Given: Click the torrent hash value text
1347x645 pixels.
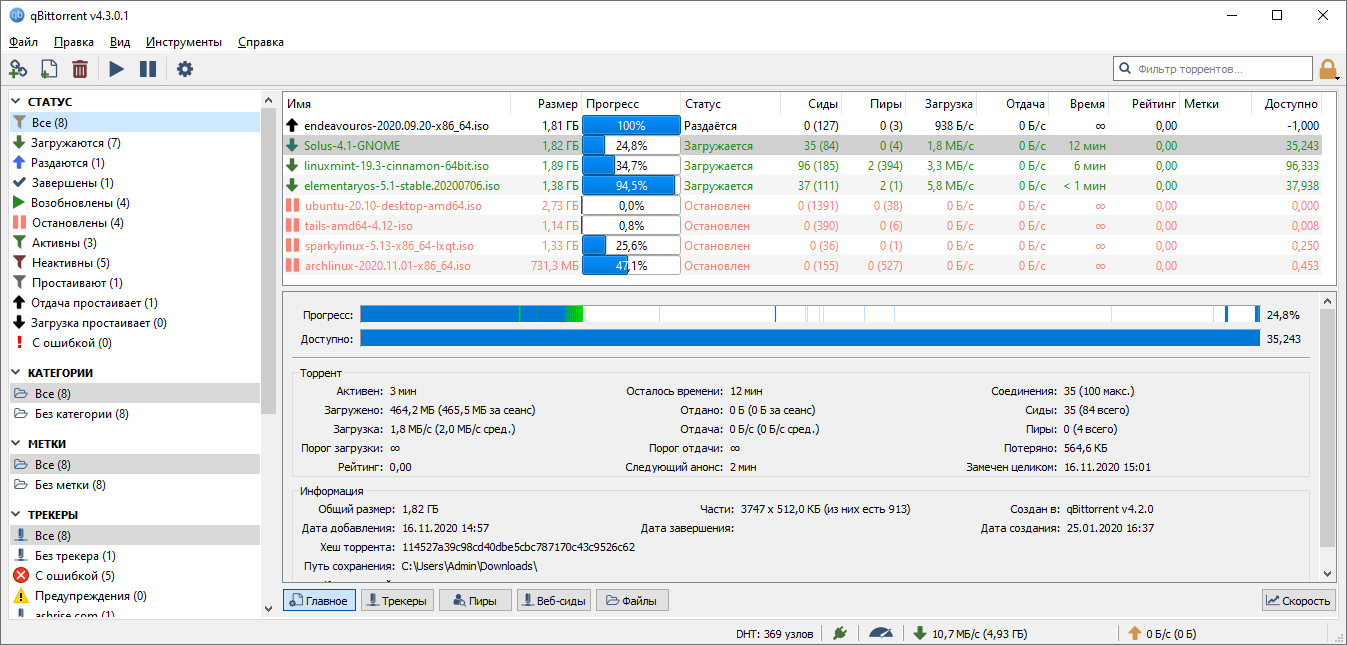Looking at the screenshot, I should (x=518, y=547).
